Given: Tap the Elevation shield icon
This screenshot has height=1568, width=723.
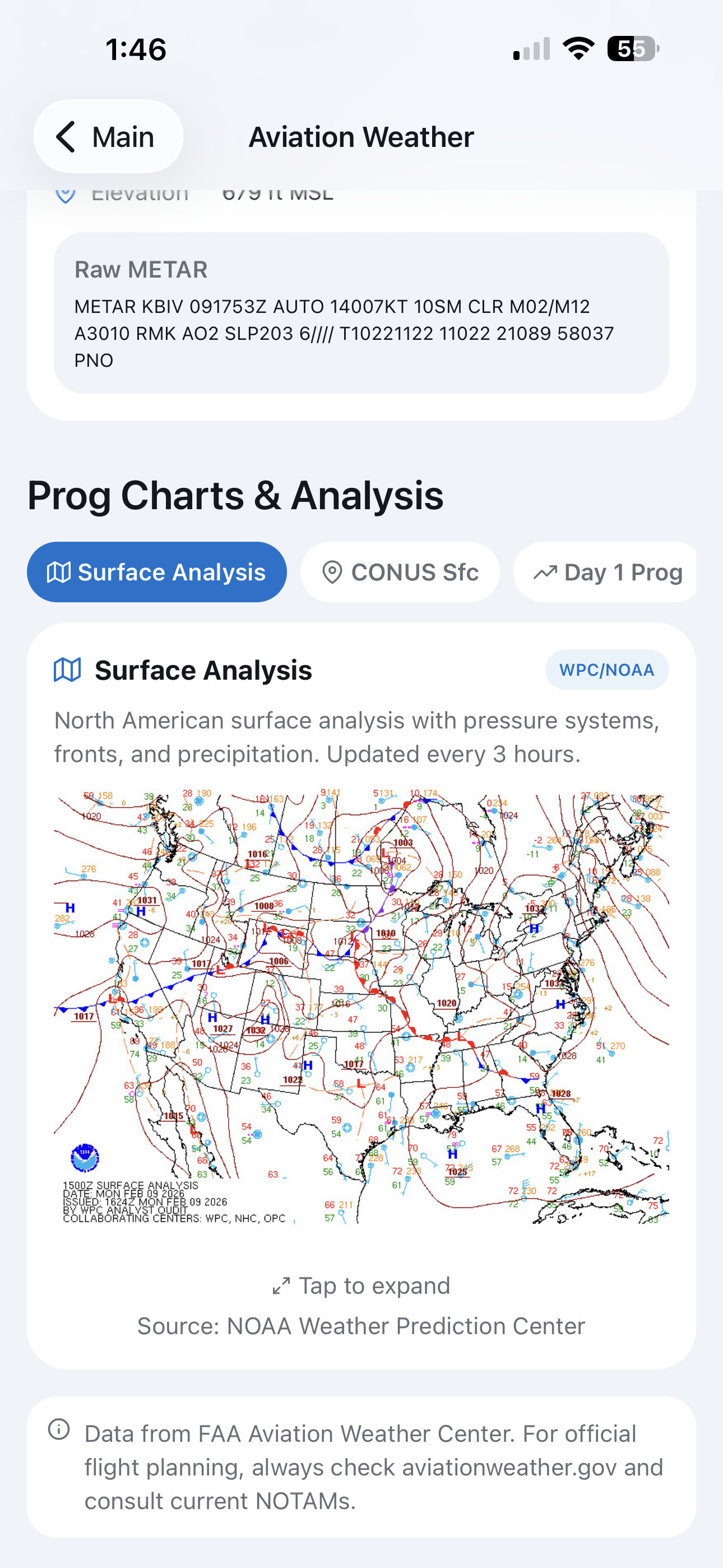Looking at the screenshot, I should (x=64, y=193).
